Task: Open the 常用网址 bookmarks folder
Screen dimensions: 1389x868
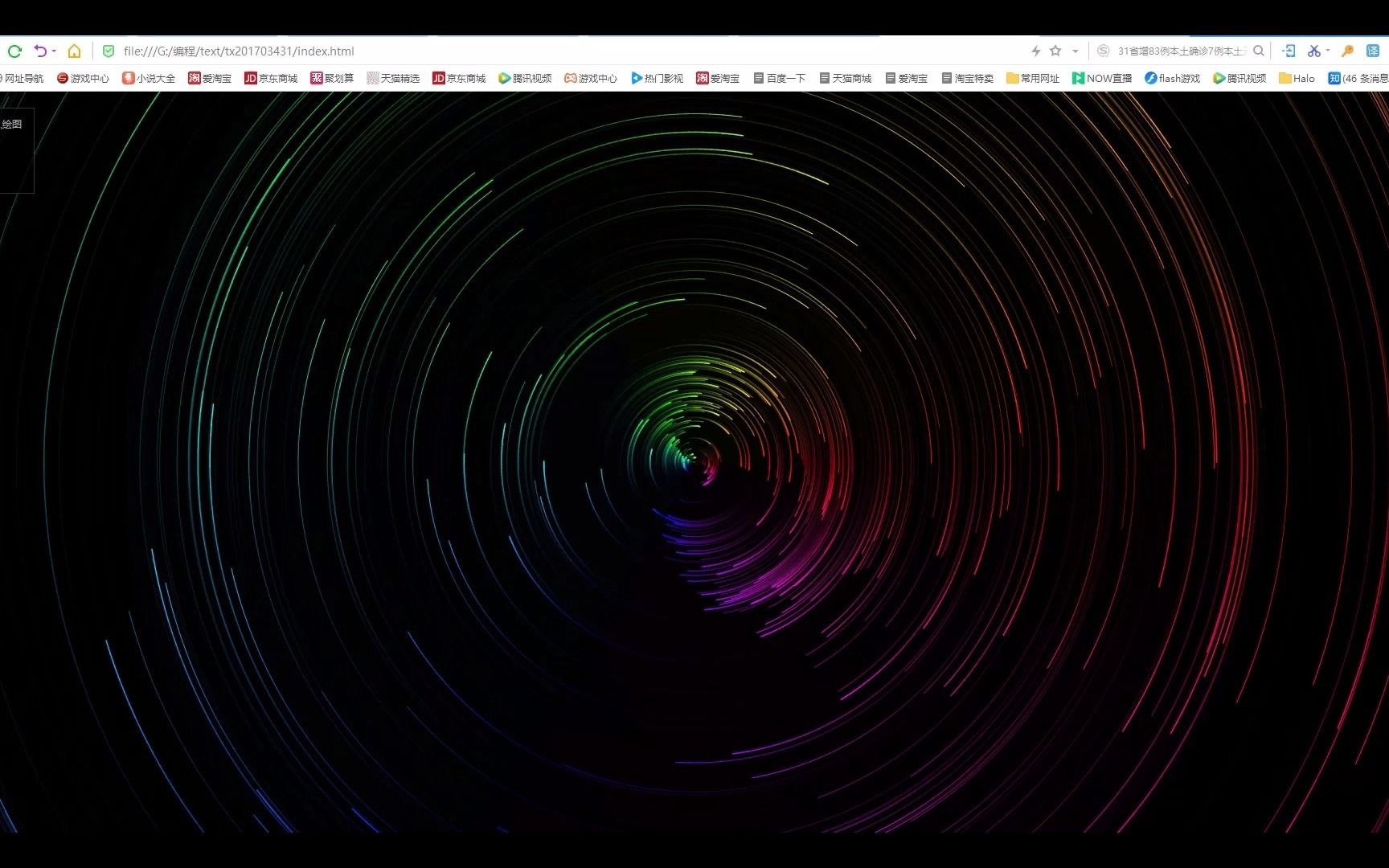Action: [x=1032, y=78]
